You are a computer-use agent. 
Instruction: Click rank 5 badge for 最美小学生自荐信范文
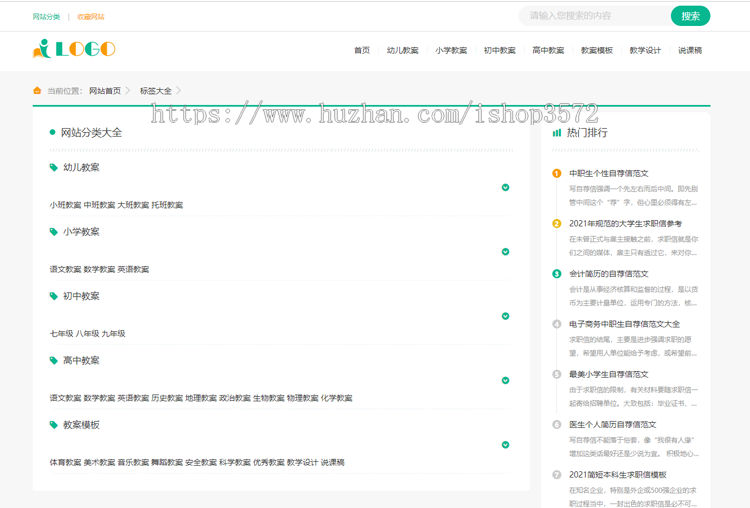(x=556, y=374)
